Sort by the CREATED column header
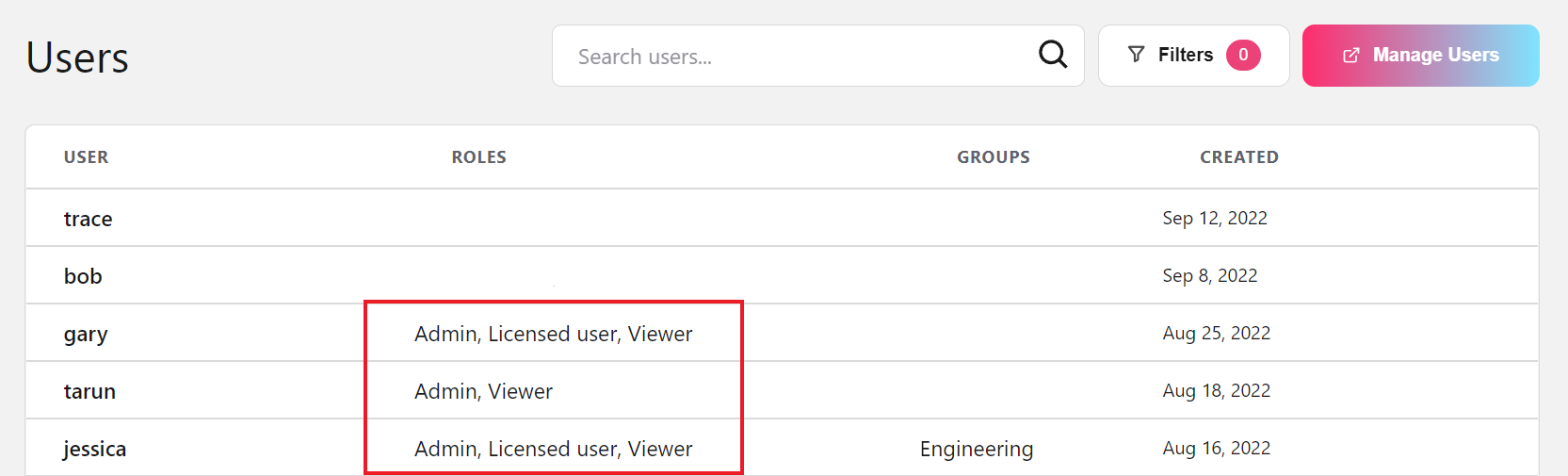1568x476 pixels. click(x=1239, y=157)
